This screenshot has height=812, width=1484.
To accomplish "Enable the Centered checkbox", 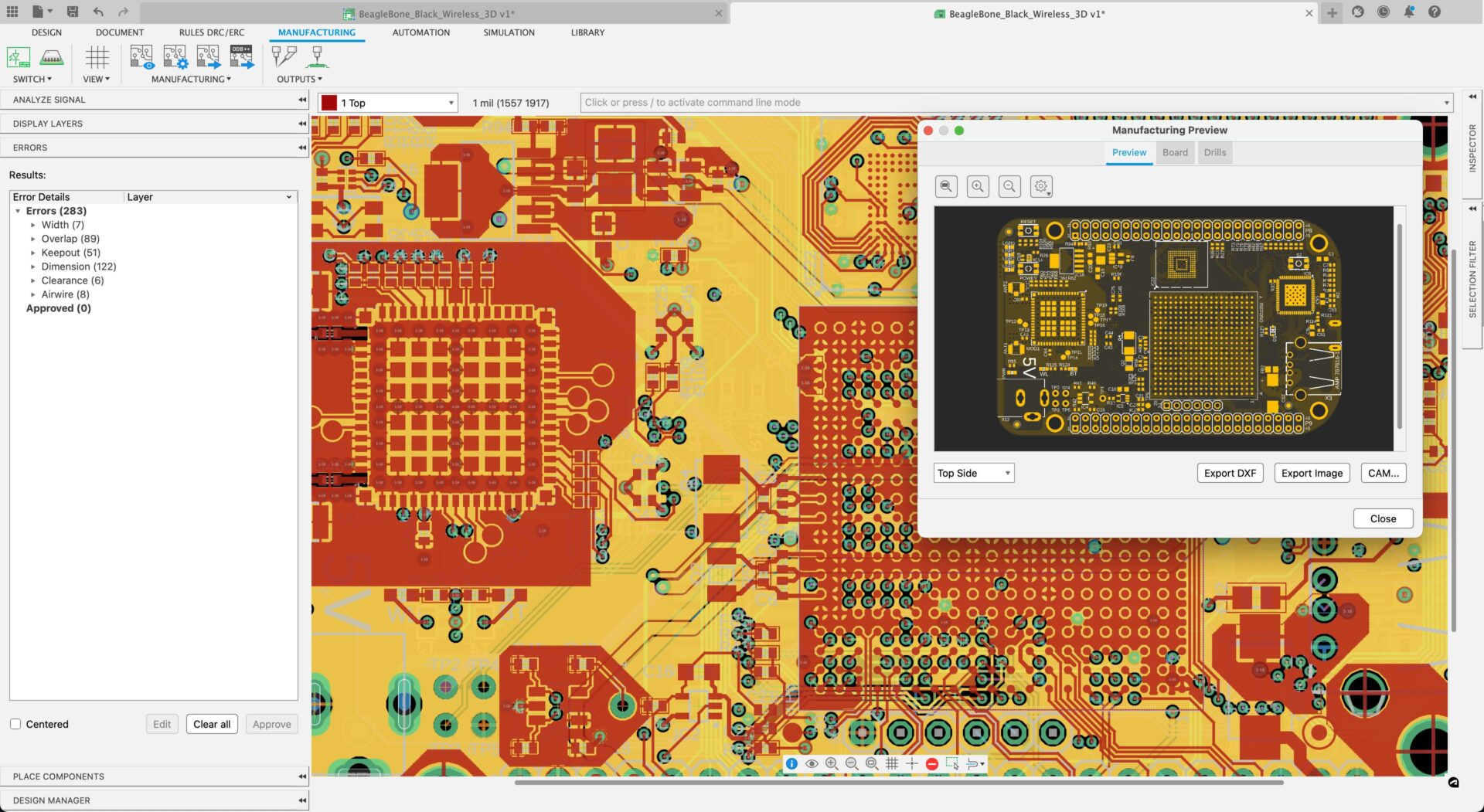I will click(x=15, y=724).
